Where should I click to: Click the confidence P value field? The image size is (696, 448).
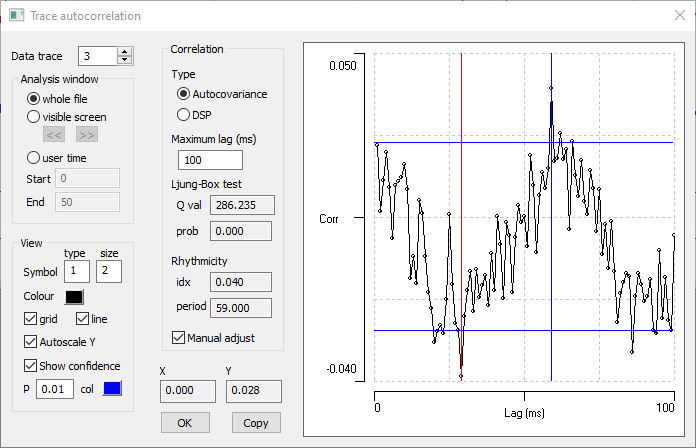(55, 389)
